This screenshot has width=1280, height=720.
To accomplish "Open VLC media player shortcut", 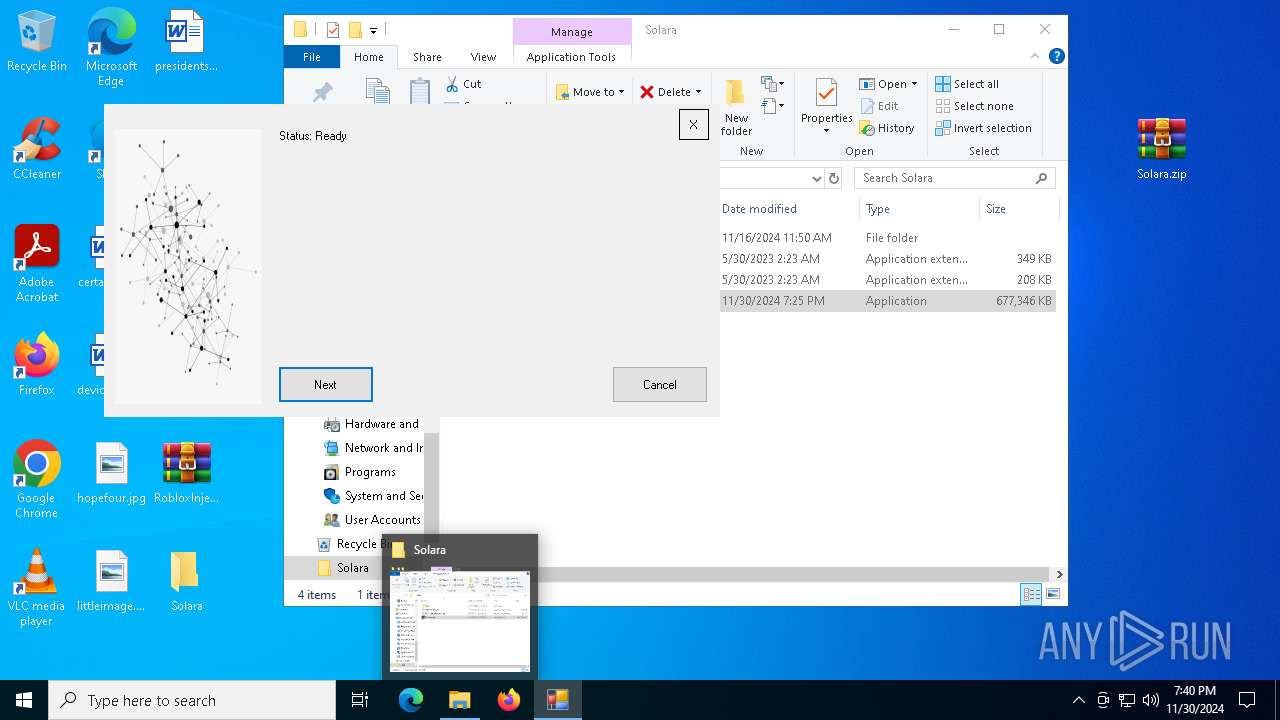I will coord(37,588).
